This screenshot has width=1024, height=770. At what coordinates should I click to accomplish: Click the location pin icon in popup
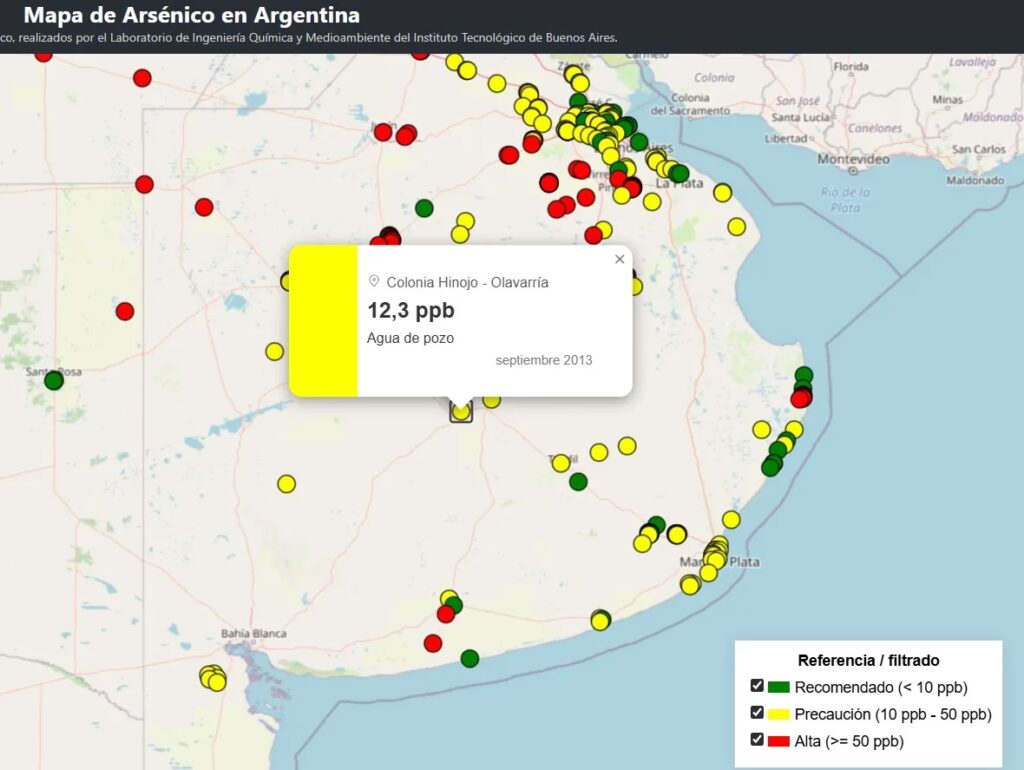(374, 282)
